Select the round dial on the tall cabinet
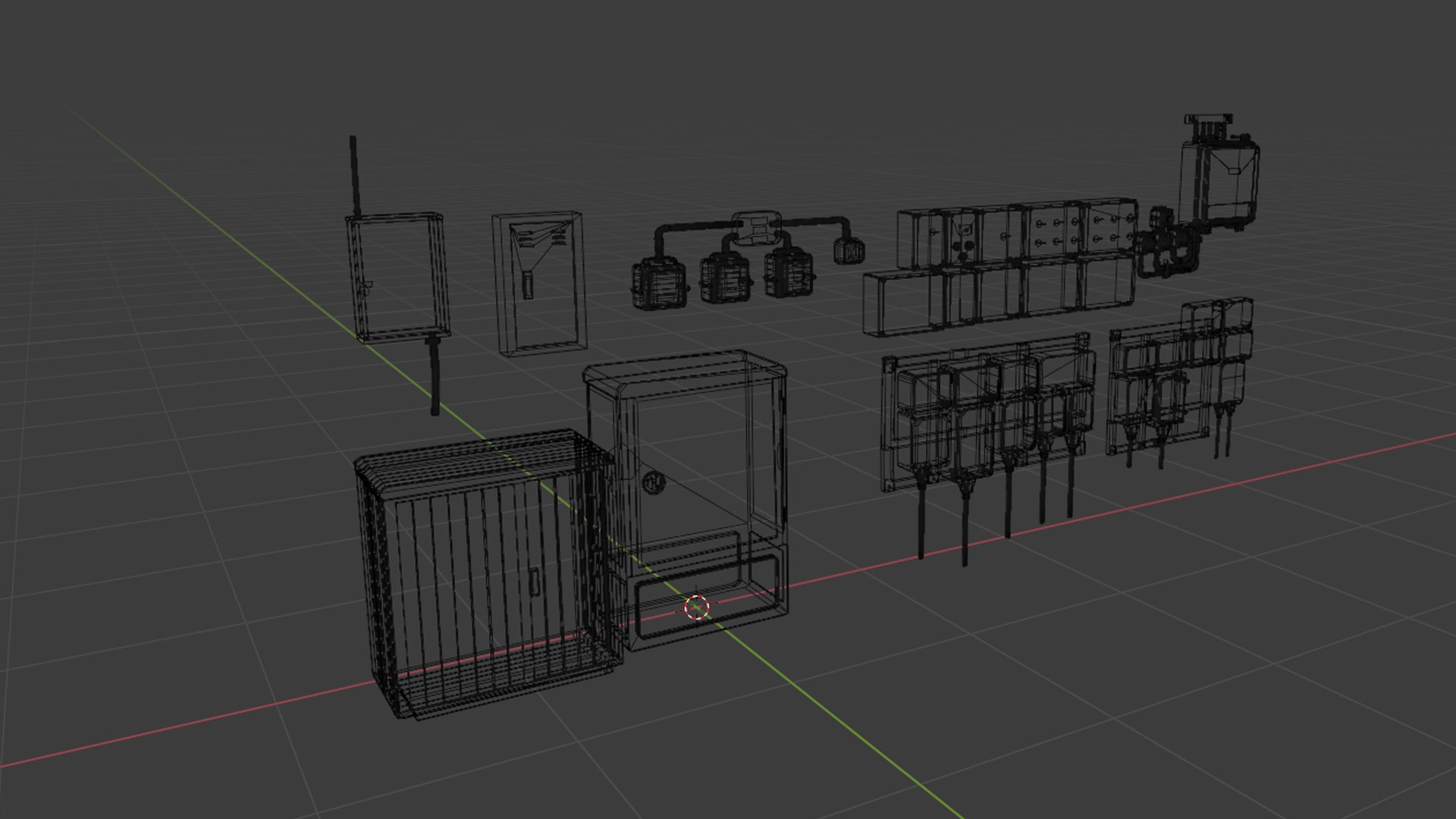The height and width of the screenshot is (819, 1456). click(653, 483)
